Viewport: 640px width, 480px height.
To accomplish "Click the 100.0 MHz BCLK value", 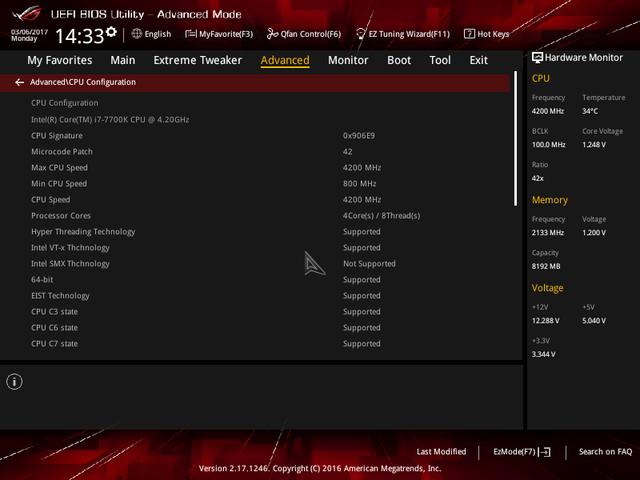I will click(549, 144).
